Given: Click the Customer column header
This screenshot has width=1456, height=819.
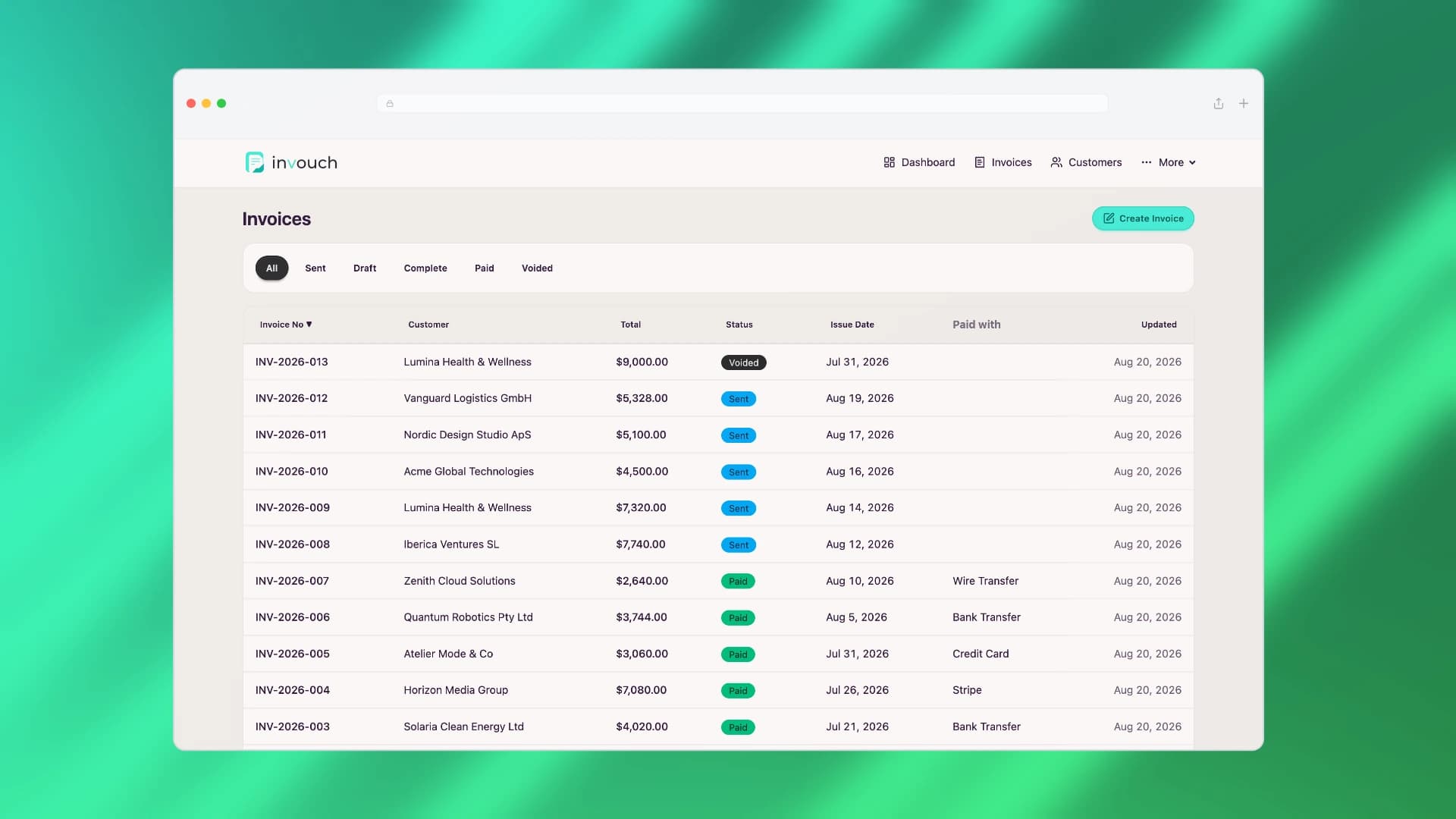Looking at the screenshot, I should tap(428, 325).
